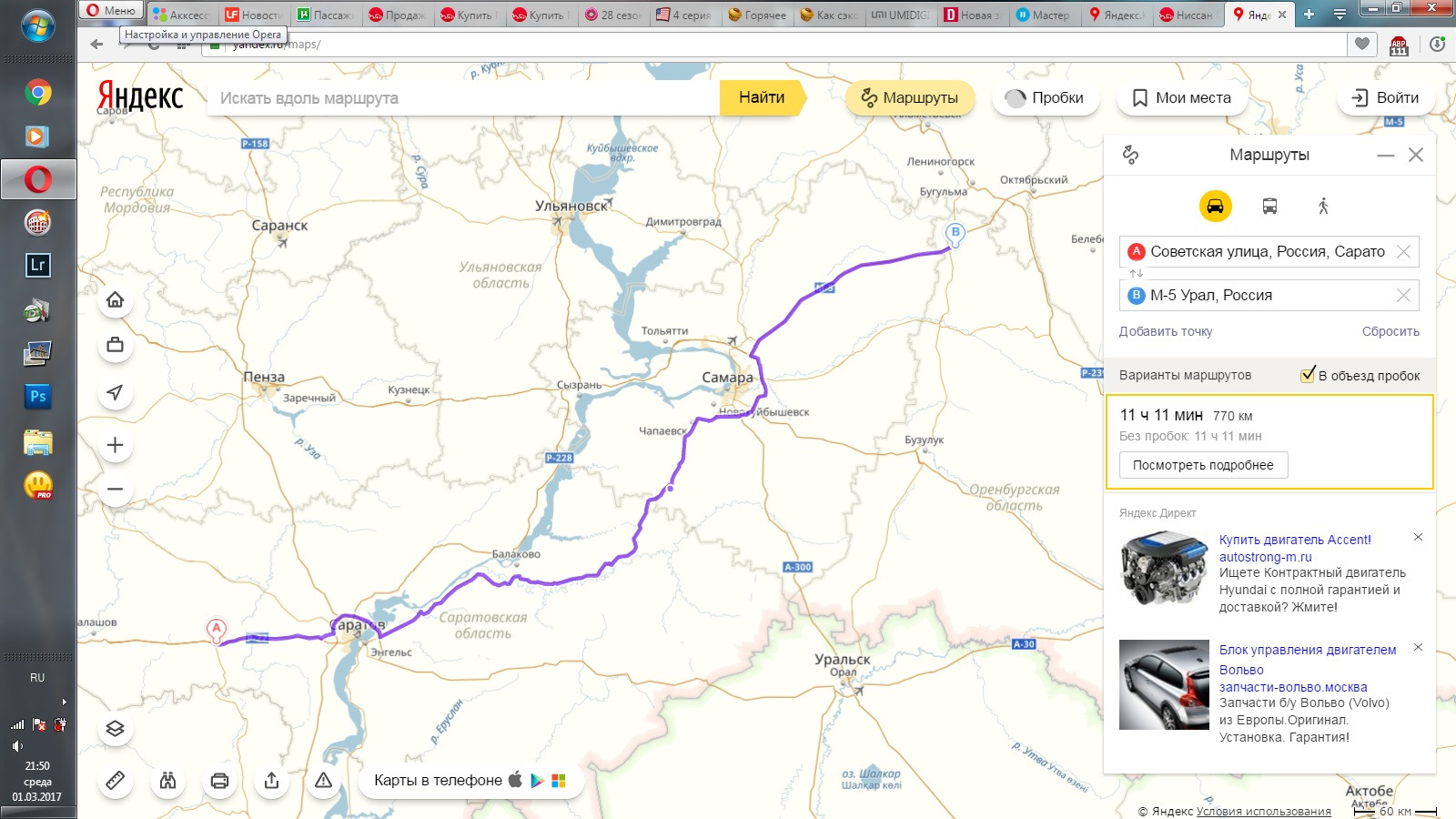Add page to bookmarks heart icon
The height and width of the screenshot is (819, 1456).
point(1361,44)
